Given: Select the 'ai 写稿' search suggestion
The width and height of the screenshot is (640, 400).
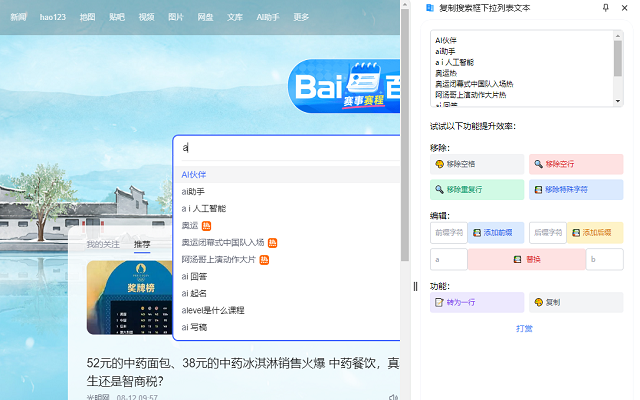Looking at the screenshot, I should coord(287,327).
